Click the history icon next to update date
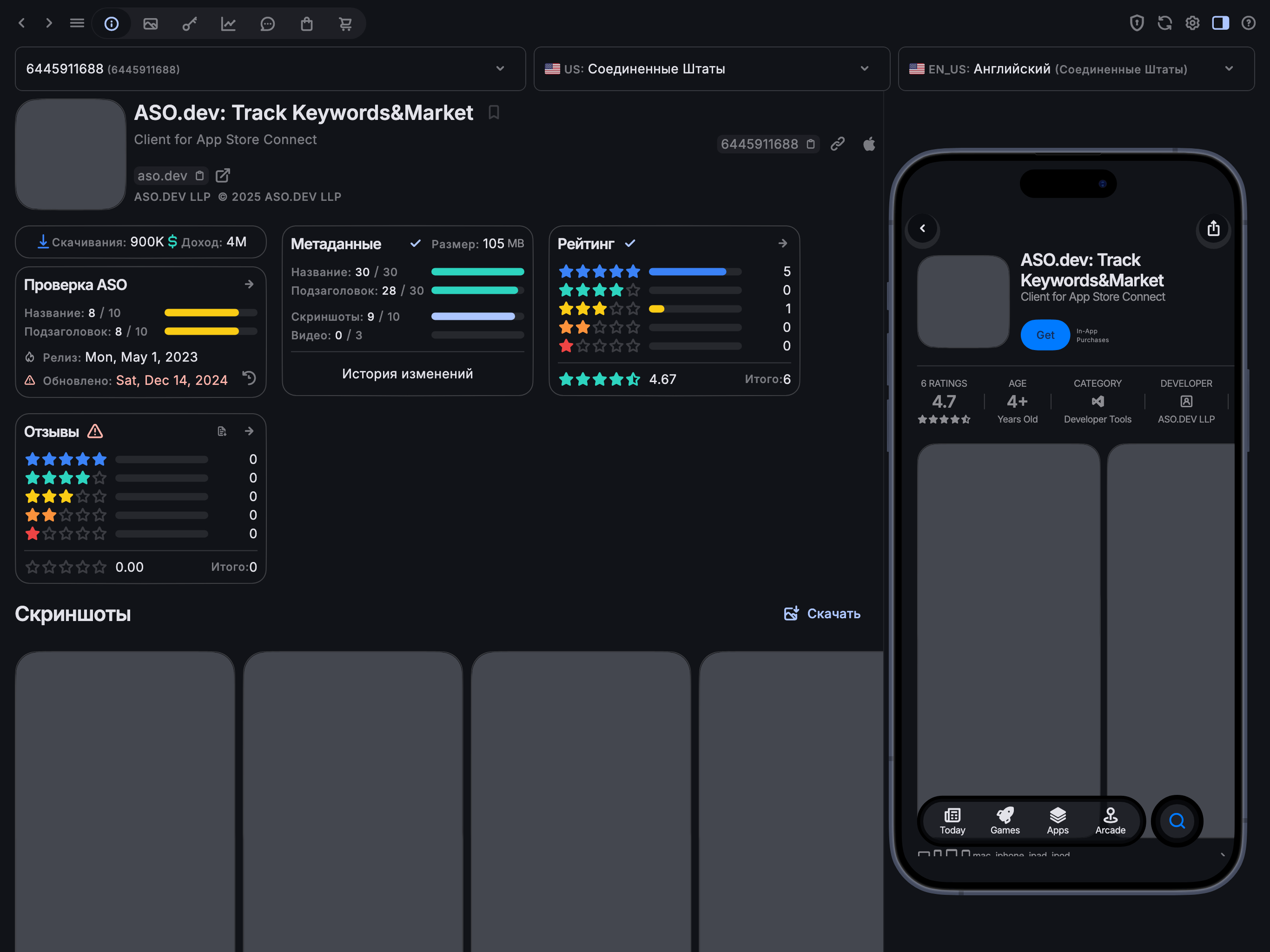1270x952 pixels. pos(249,378)
